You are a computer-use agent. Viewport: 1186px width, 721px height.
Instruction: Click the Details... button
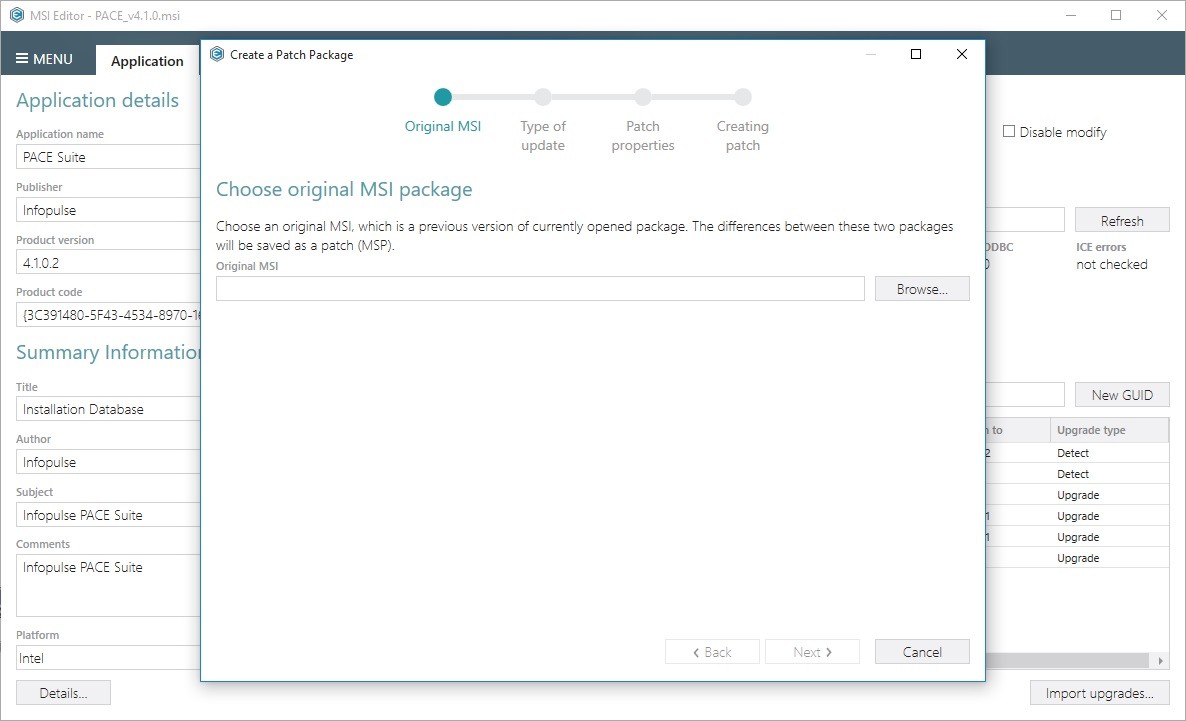point(64,693)
